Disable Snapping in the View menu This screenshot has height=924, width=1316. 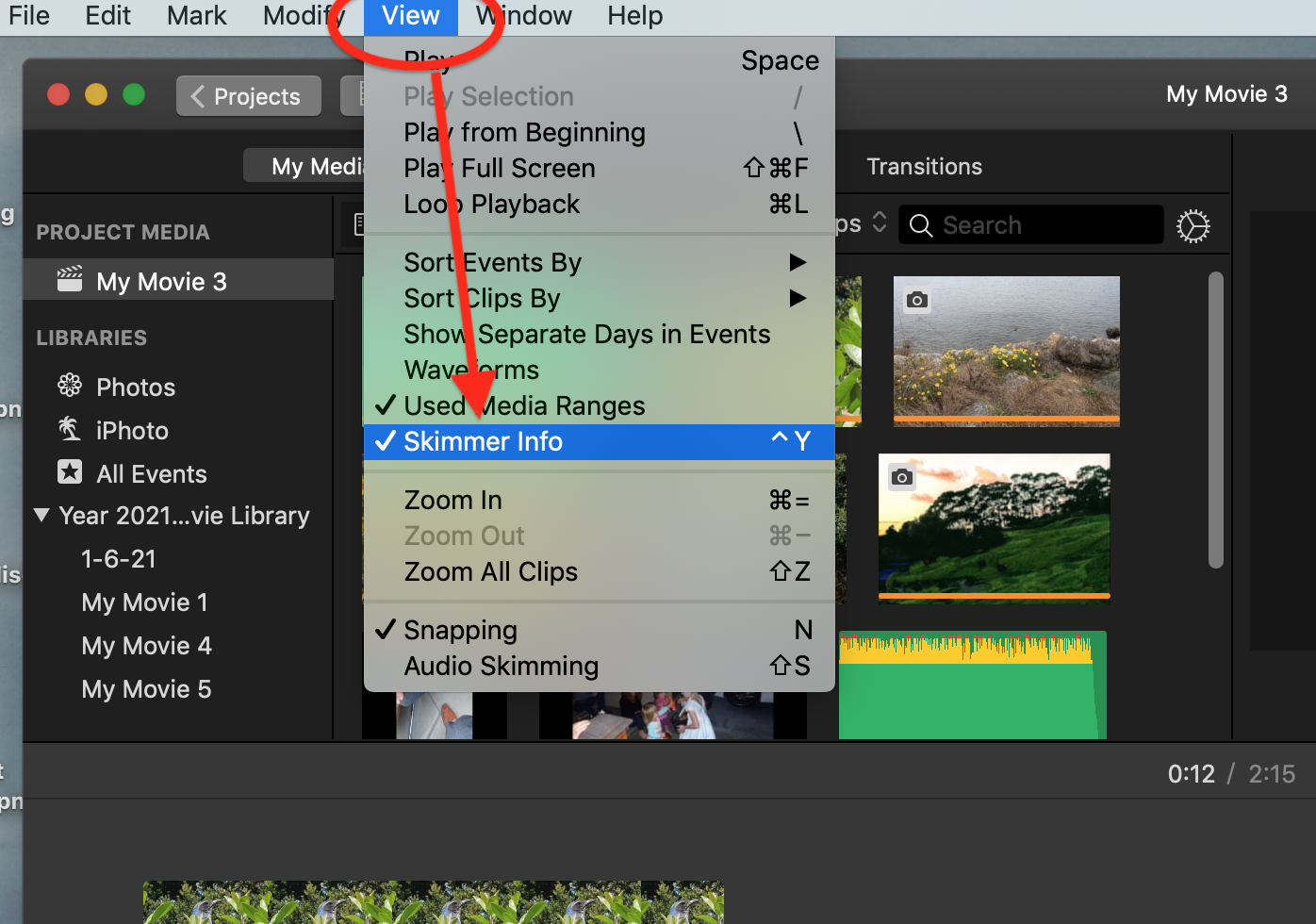pos(460,631)
